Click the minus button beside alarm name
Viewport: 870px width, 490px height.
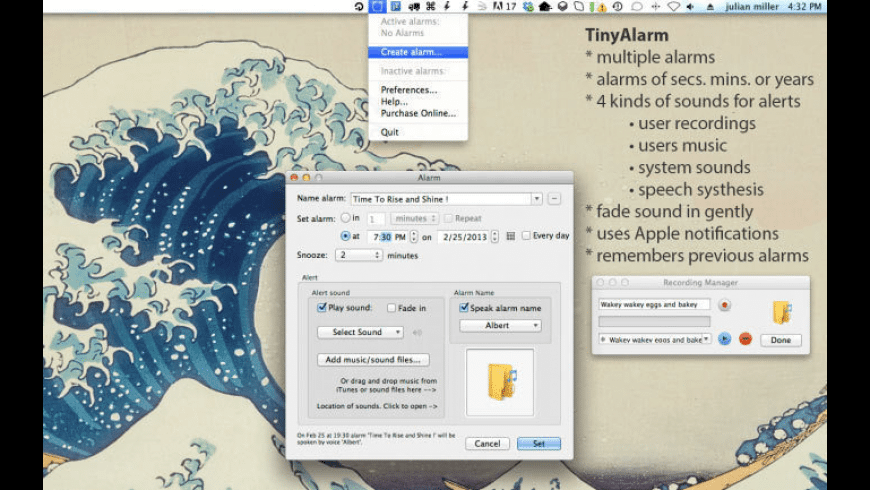pyautogui.click(x=555, y=199)
